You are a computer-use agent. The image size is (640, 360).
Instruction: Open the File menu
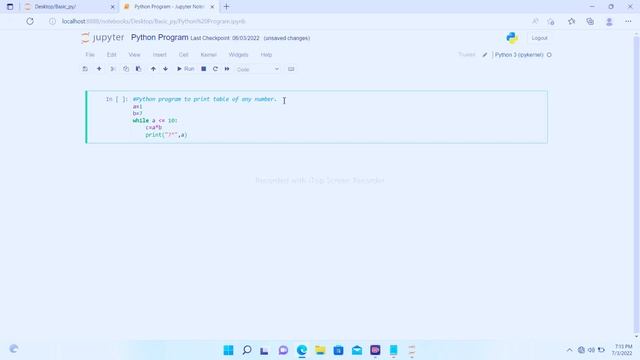90,55
